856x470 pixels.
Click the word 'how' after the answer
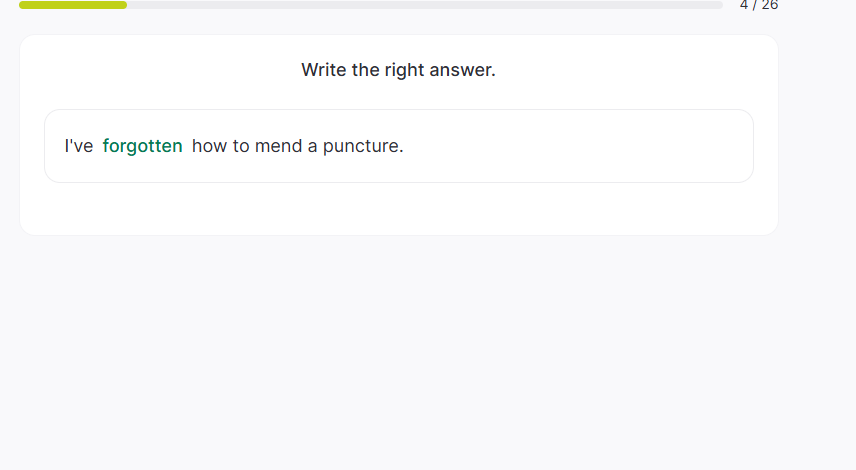coord(209,146)
